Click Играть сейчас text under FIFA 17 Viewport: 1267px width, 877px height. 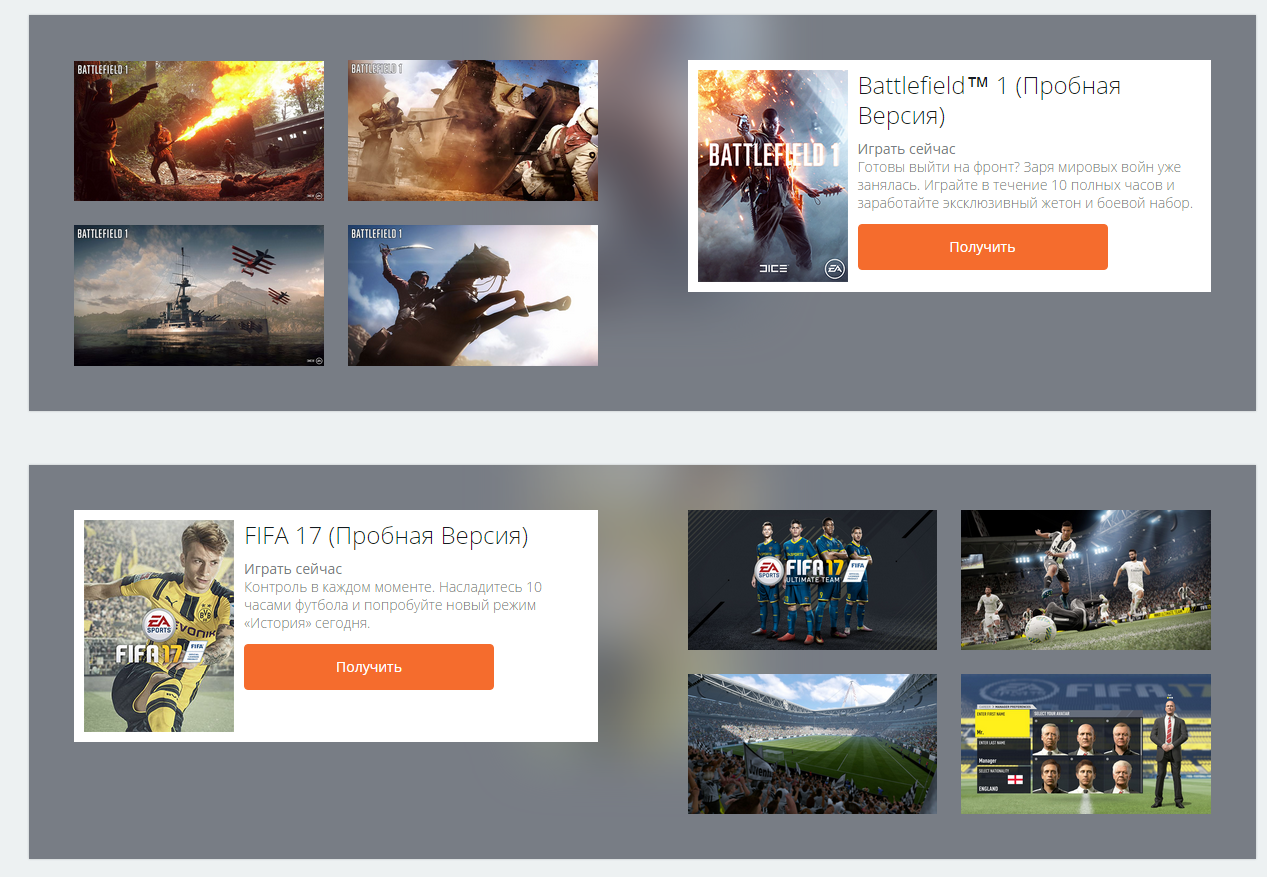click(293, 569)
